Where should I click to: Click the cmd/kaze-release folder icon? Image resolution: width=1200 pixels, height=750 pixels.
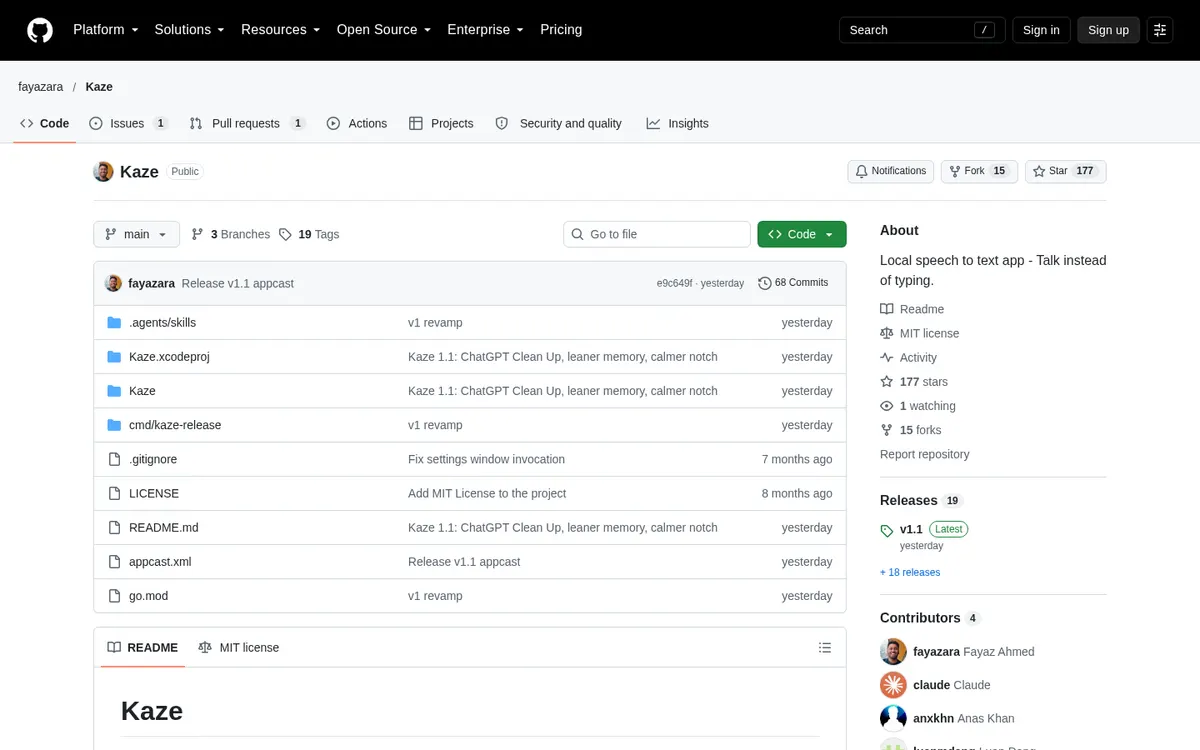click(114, 425)
